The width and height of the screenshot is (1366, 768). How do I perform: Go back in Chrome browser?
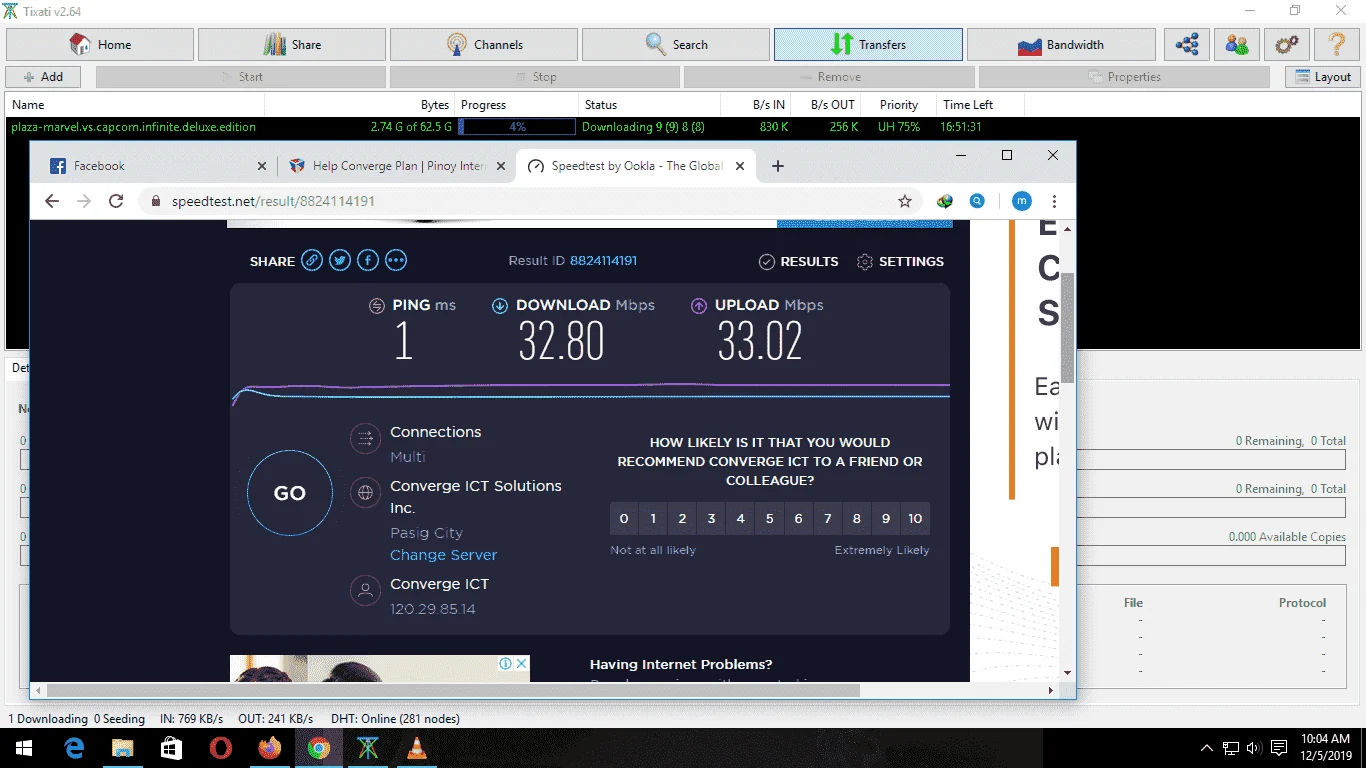pyautogui.click(x=52, y=201)
